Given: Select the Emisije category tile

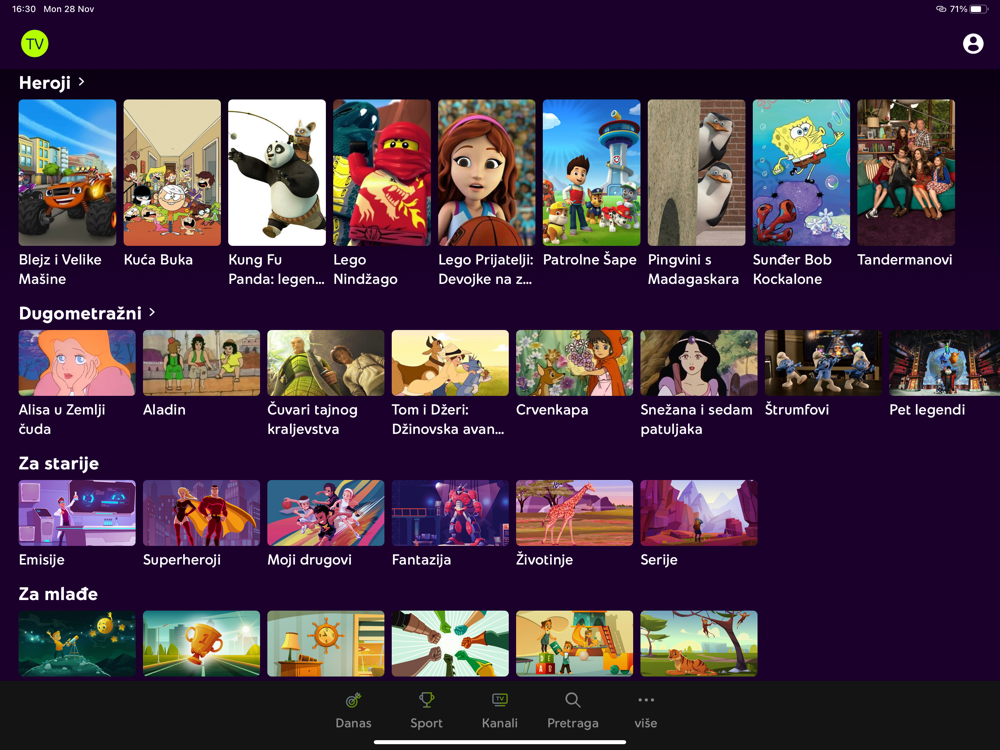Looking at the screenshot, I should click(77, 513).
